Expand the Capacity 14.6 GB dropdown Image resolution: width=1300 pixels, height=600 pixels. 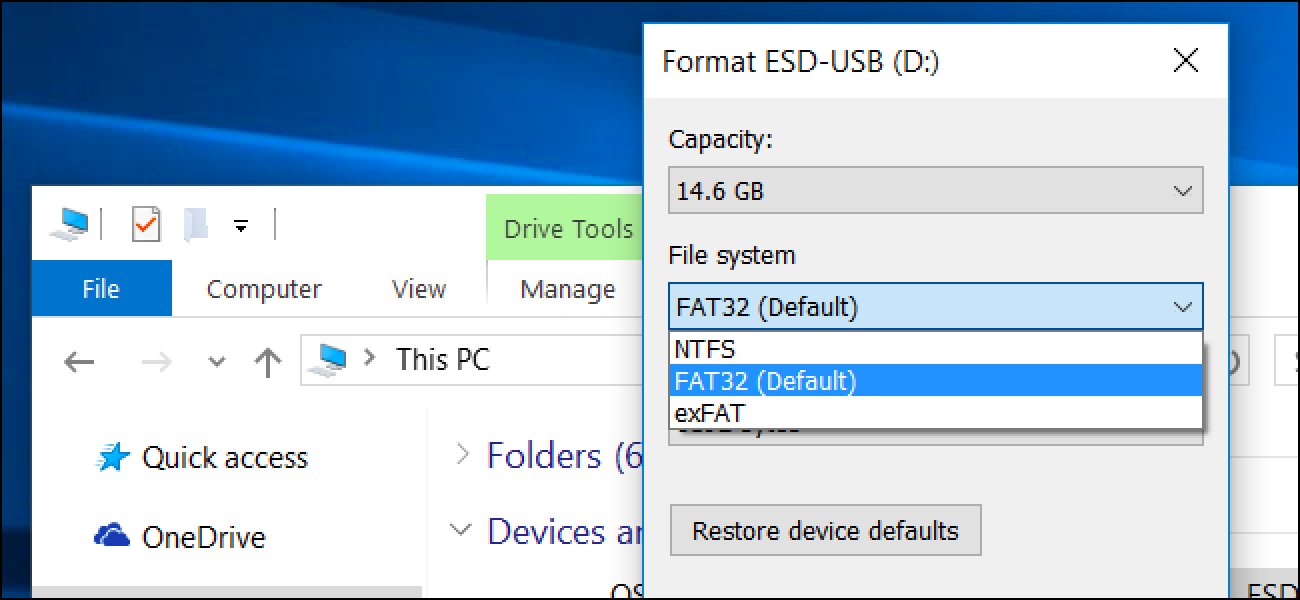pyautogui.click(x=935, y=190)
